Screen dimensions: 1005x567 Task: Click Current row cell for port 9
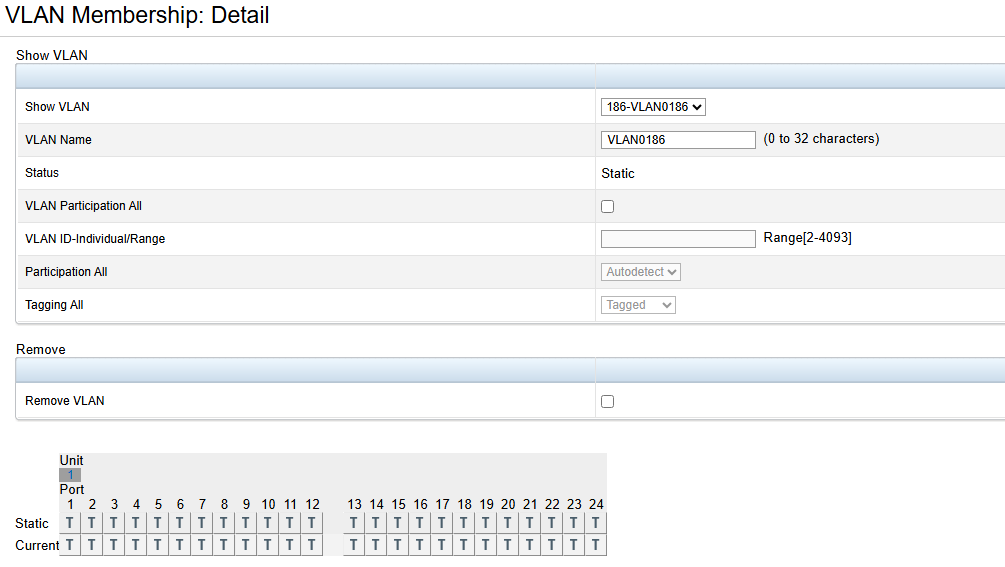(246, 545)
